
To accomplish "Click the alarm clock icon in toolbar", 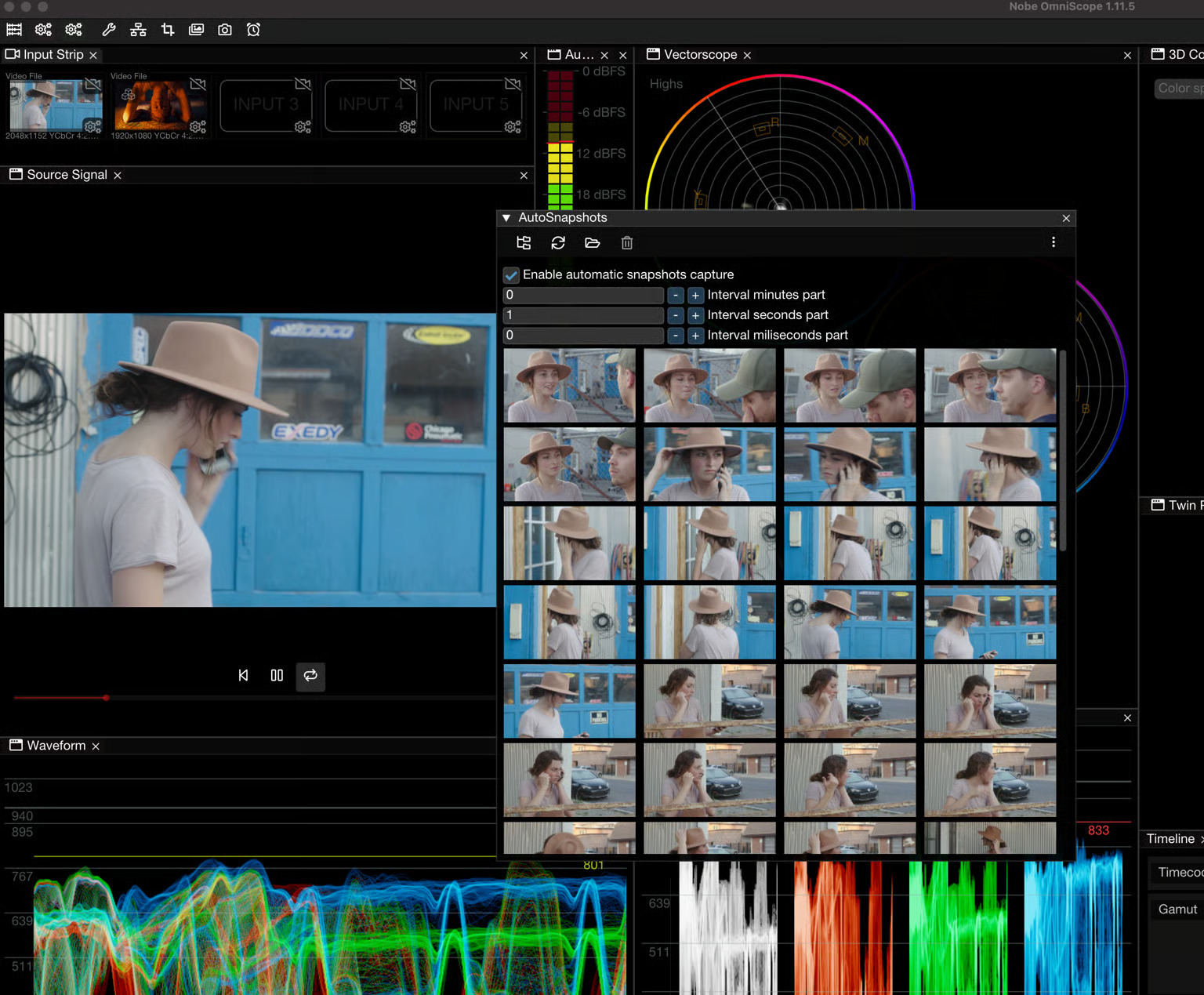I will pyautogui.click(x=253, y=30).
